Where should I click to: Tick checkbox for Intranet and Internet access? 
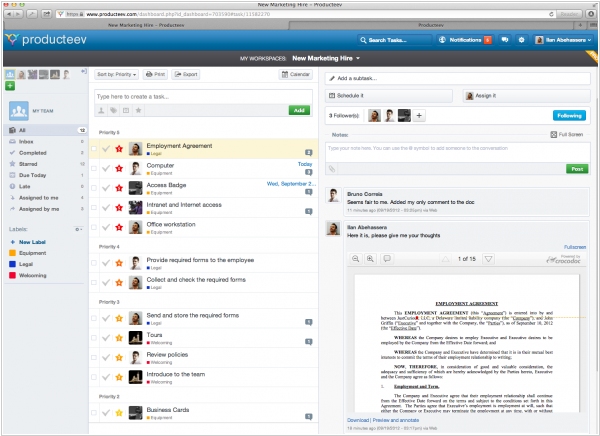point(94,207)
